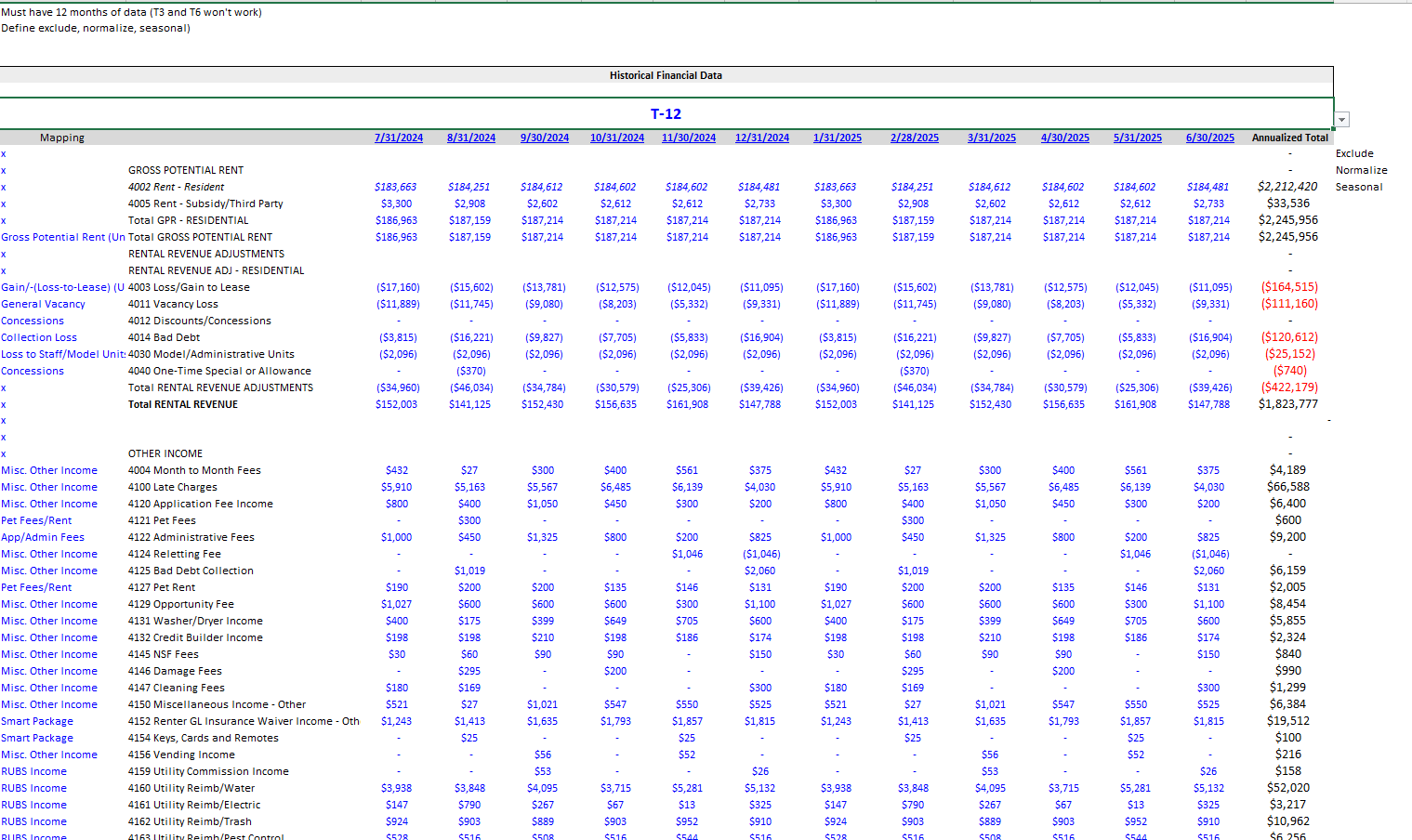Click the 'Gross Potential Rent (Un' mapping cell
The width and height of the screenshot is (1412, 840).
tap(63, 237)
